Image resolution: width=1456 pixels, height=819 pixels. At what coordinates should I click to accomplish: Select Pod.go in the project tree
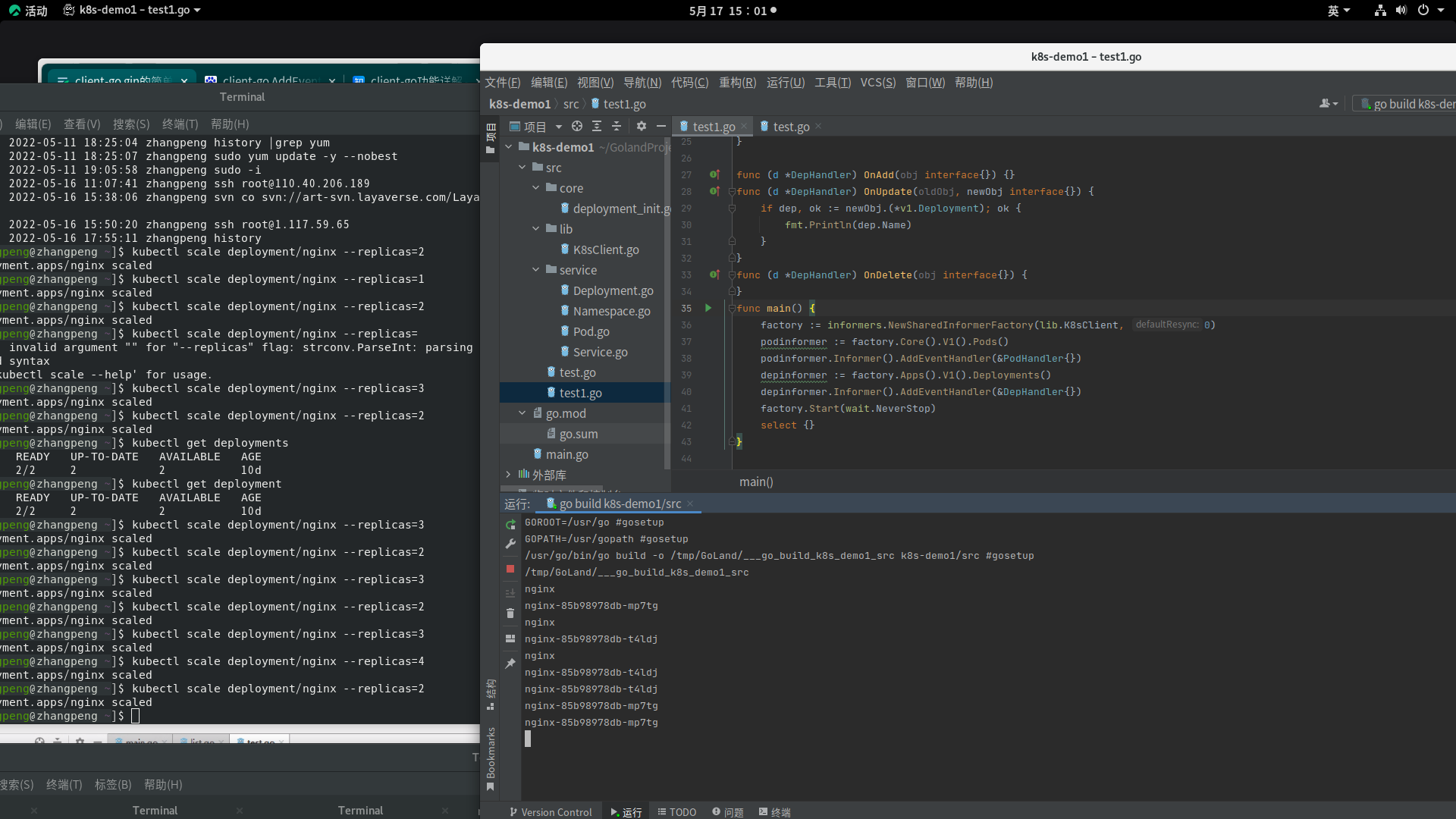coord(585,331)
